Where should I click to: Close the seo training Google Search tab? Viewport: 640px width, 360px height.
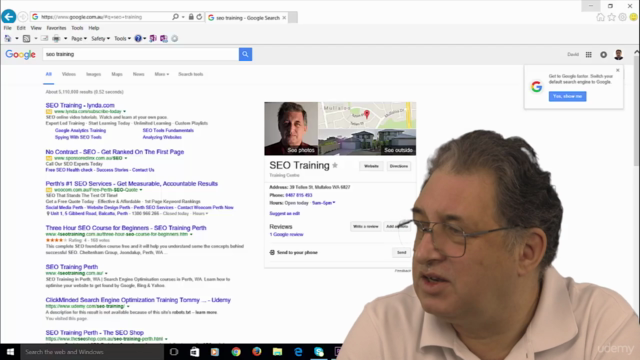284,18
